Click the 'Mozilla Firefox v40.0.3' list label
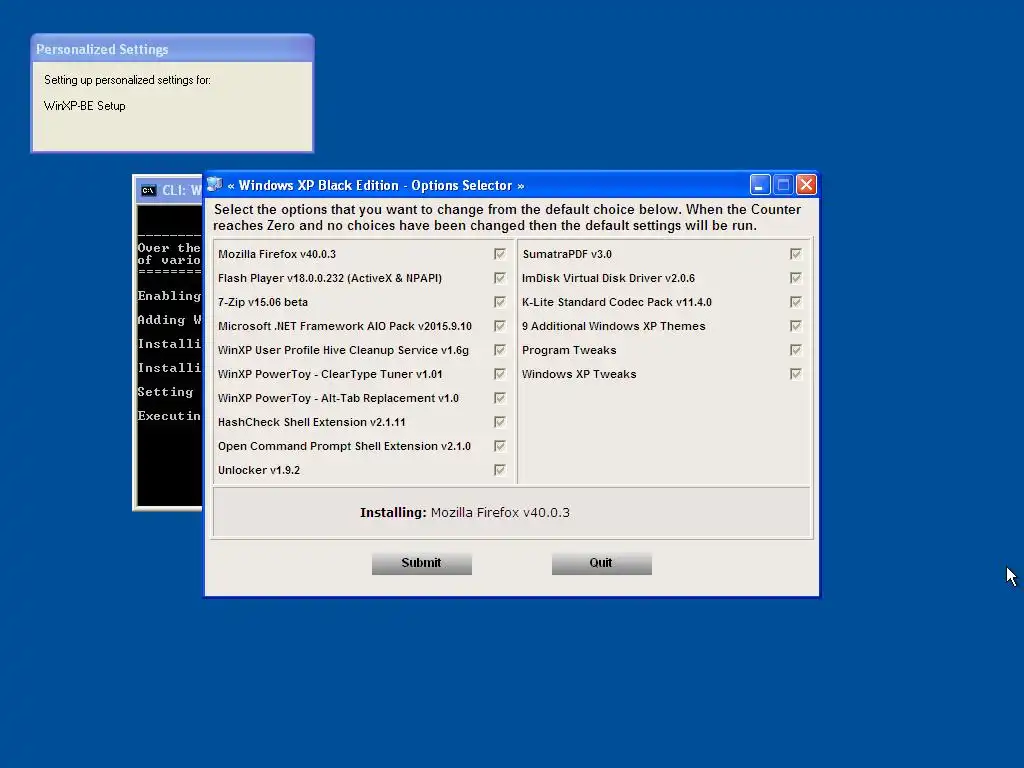 [277, 254]
